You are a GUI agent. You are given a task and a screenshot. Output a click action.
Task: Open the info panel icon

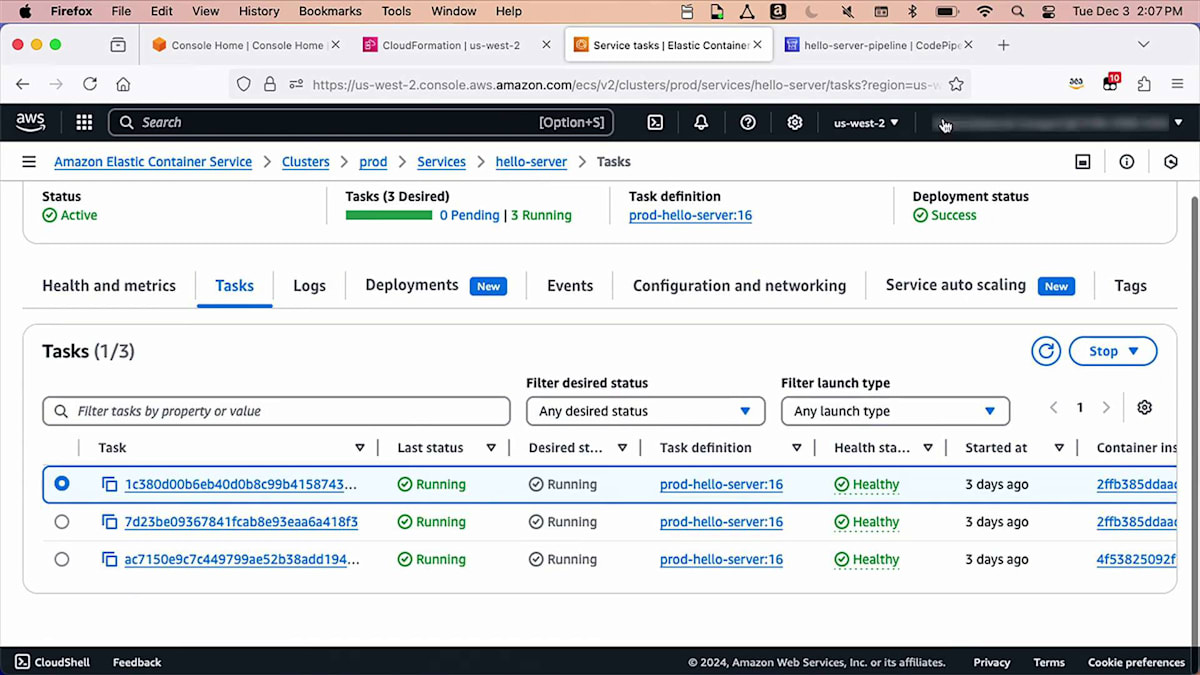coord(1127,161)
